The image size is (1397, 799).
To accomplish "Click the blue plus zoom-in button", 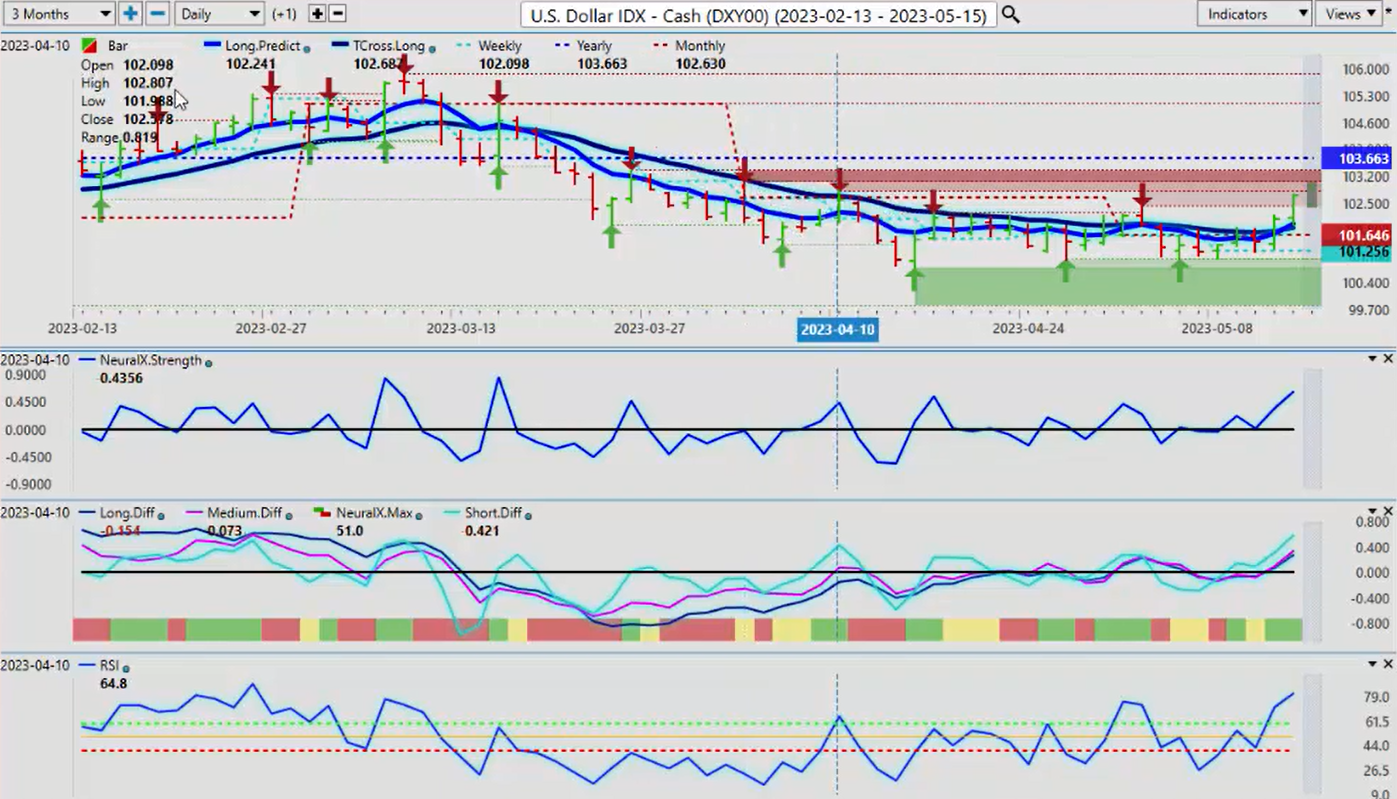I will coord(130,14).
